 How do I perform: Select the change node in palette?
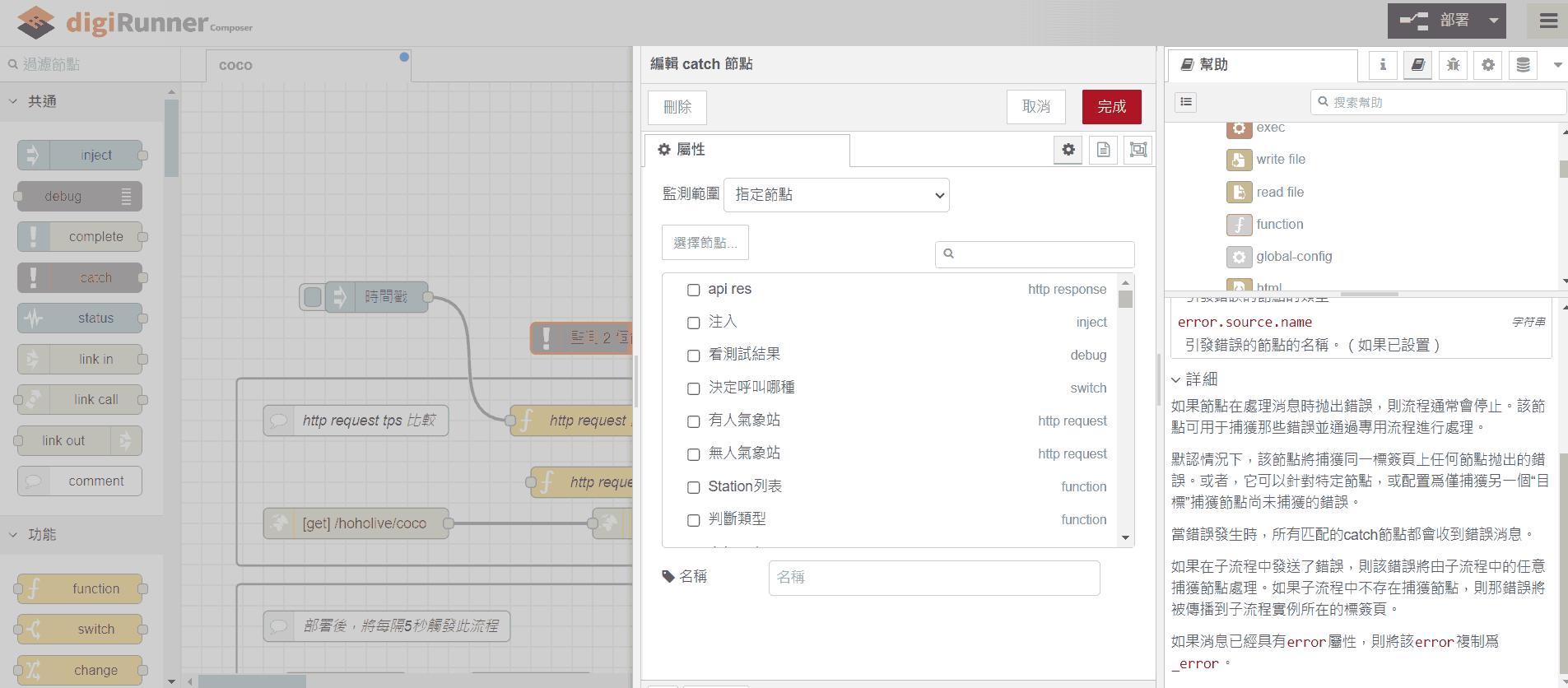pos(80,670)
